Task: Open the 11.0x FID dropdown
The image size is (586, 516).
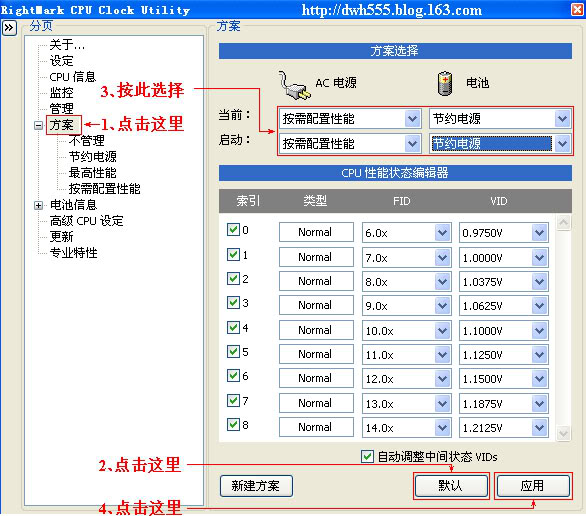Action: (x=442, y=354)
